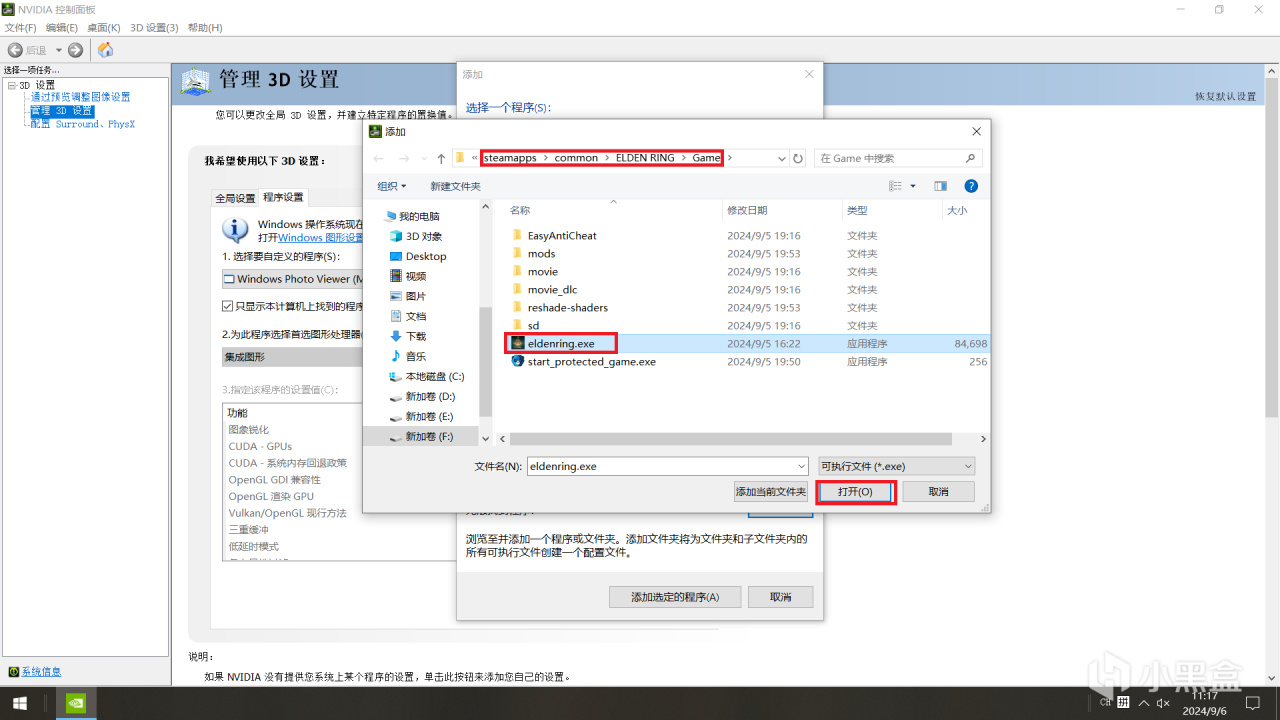This screenshot has width=1280, height=720.
Task: Open the 系统信息 link
Action: [41, 672]
